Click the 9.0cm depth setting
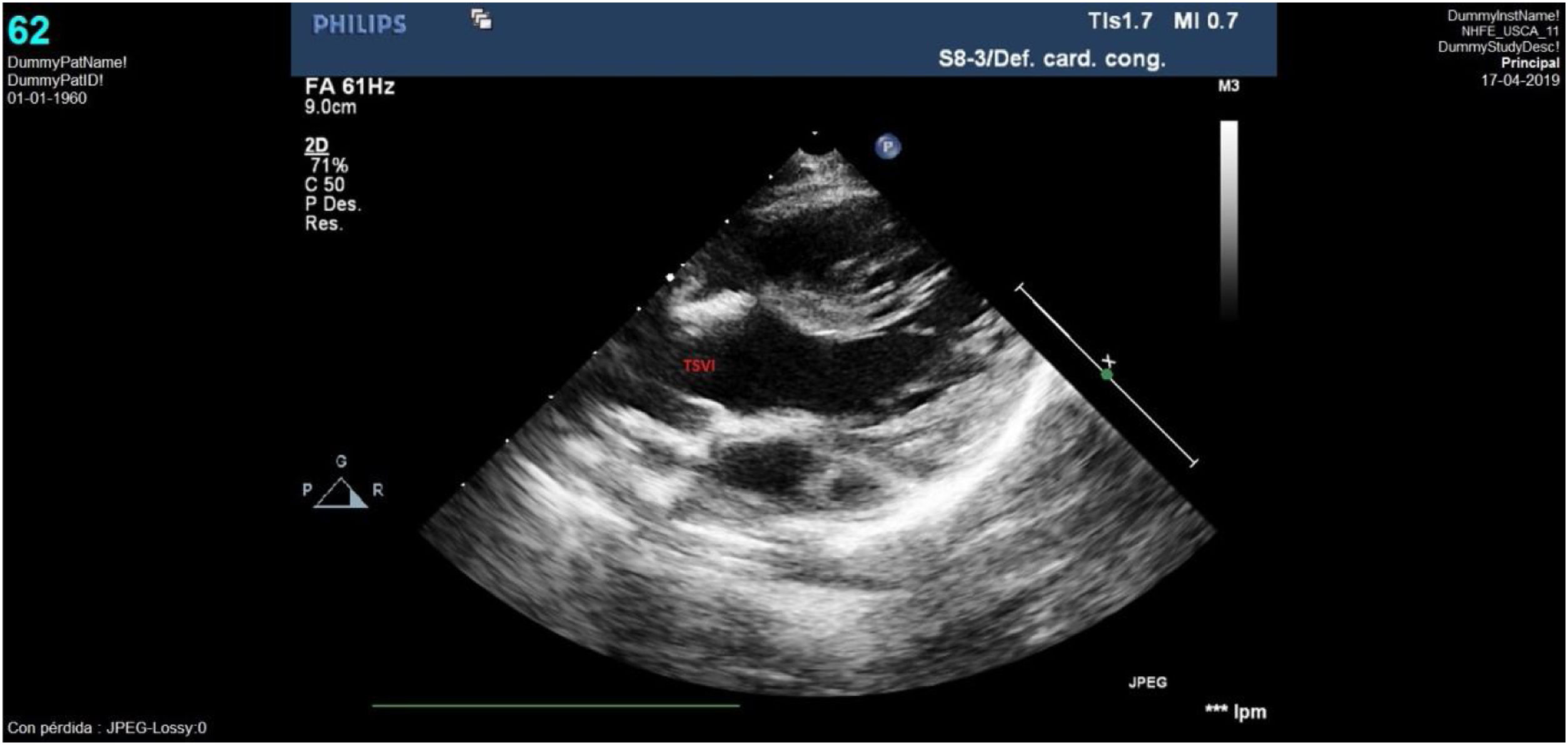The image size is (1568, 745). click(x=330, y=107)
